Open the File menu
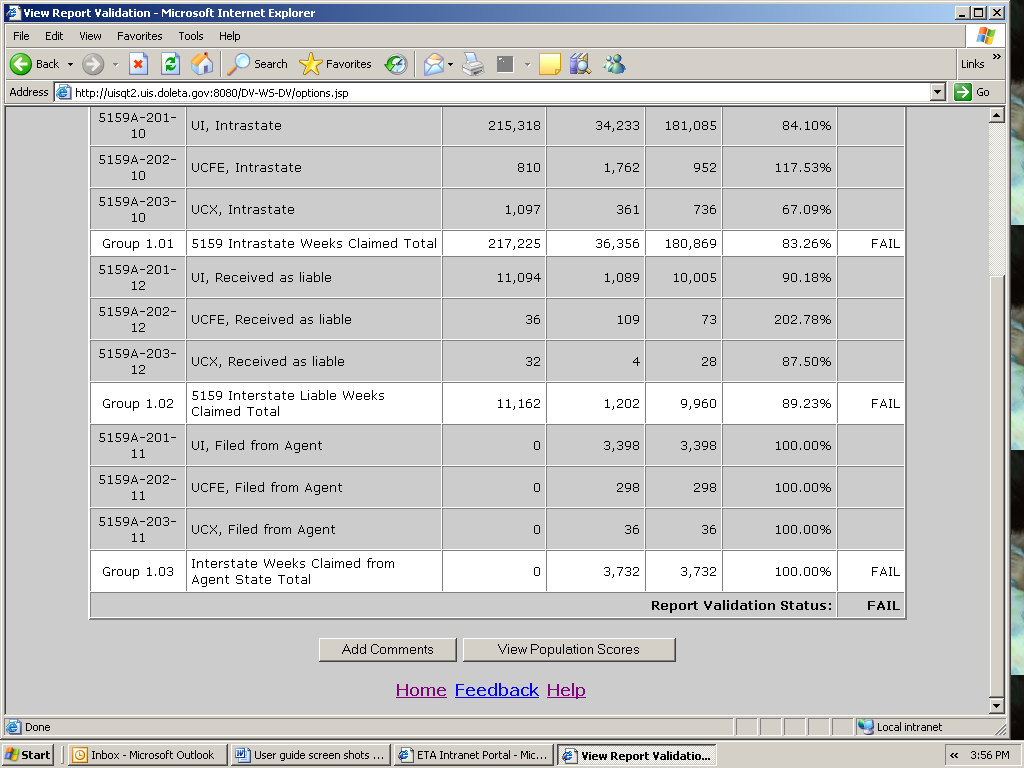The height and width of the screenshot is (768, 1024). [21, 36]
